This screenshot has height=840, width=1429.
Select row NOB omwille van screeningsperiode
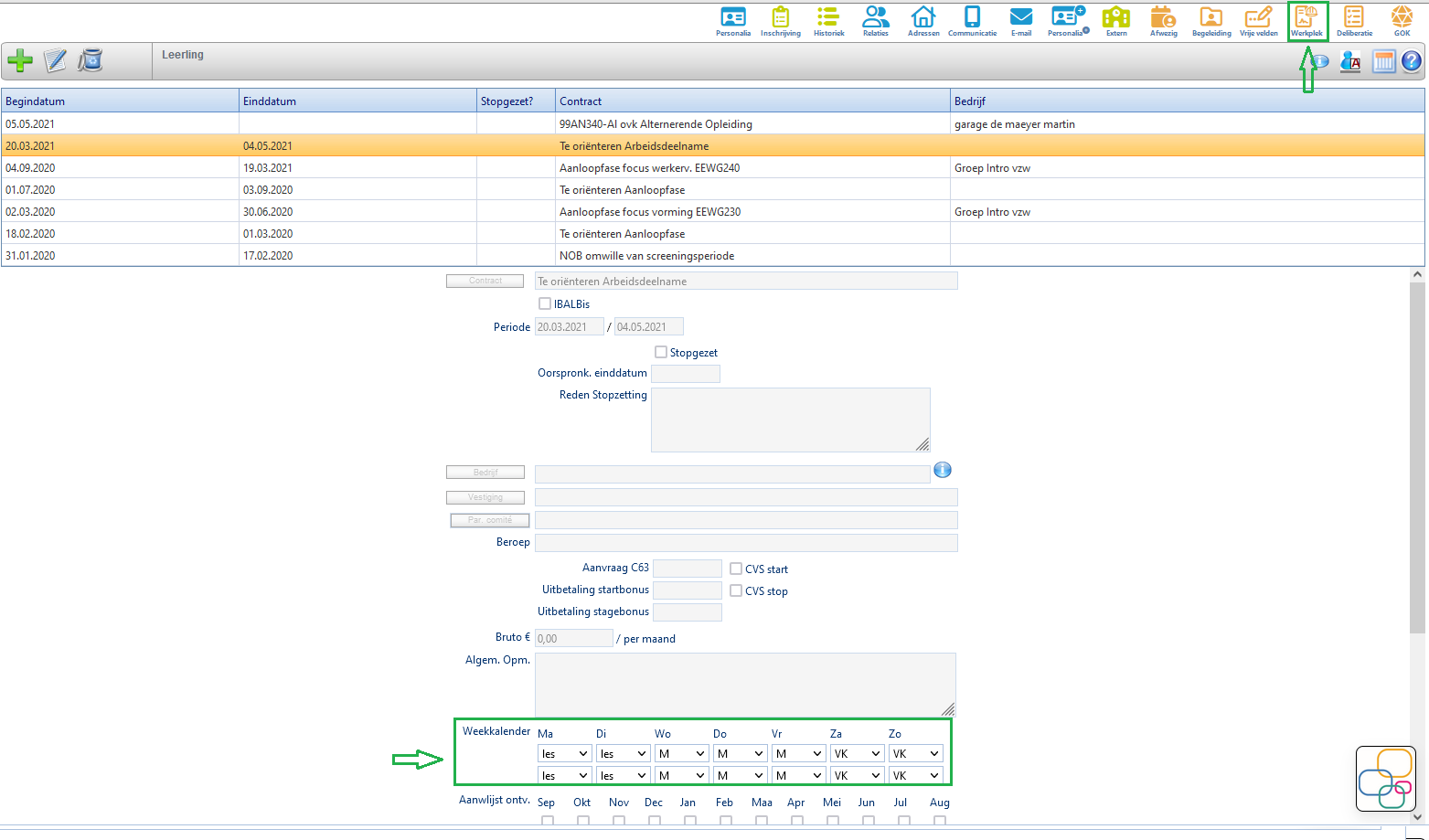pos(713,255)
